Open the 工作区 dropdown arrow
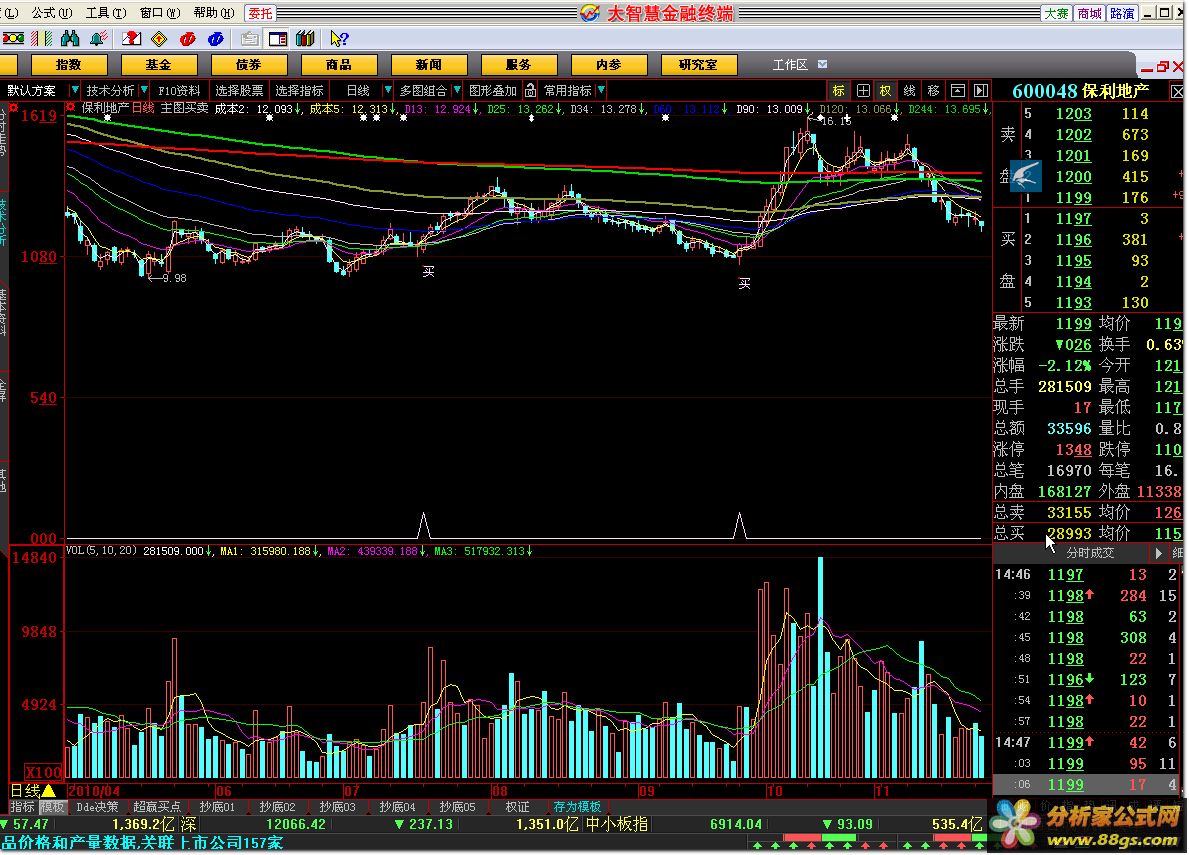The image size is (1189, 855). click(823, 64)
